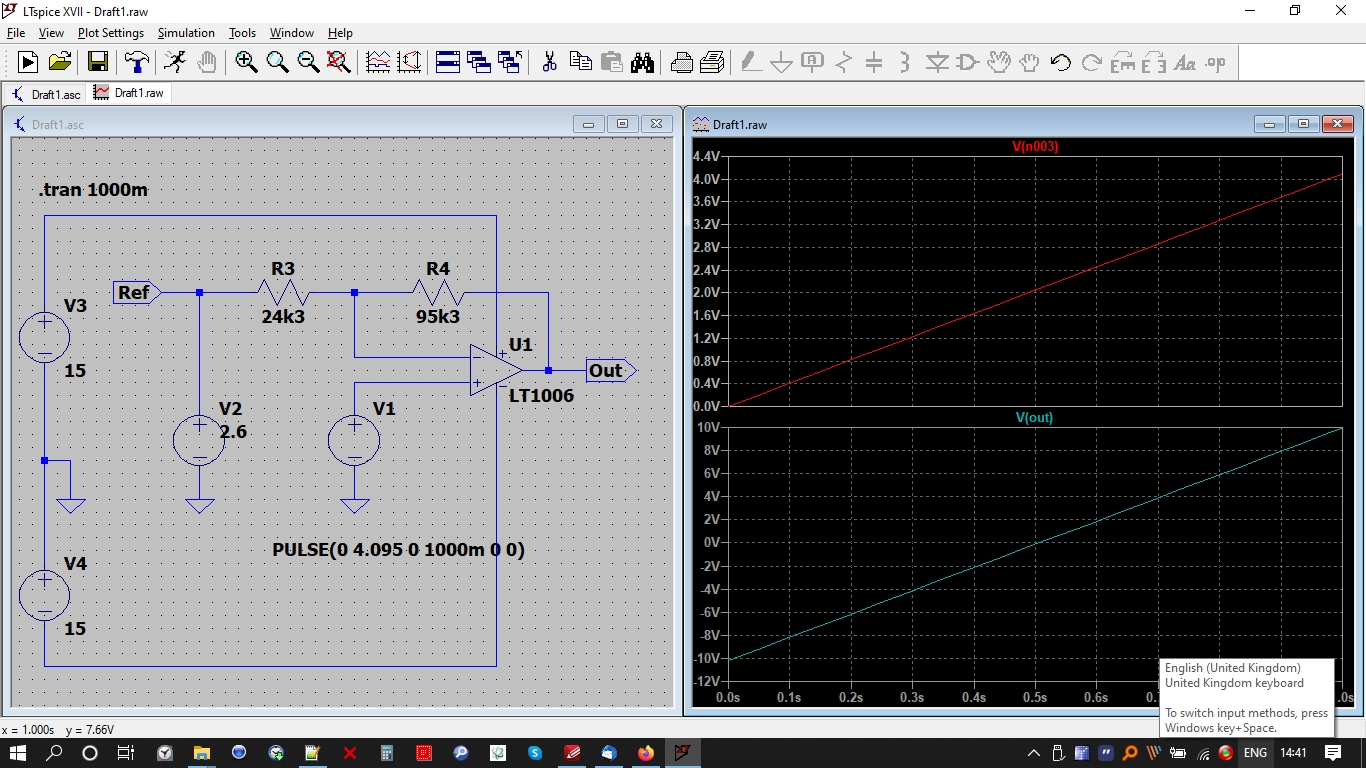
Task: Click the Mirror component icon
Action: [1153, 62]
